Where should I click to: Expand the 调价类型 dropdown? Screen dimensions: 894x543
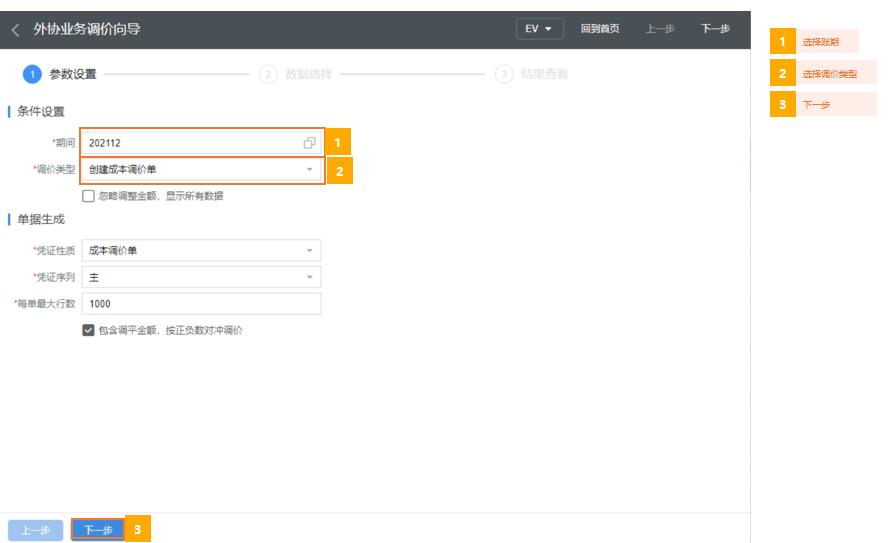202,169
